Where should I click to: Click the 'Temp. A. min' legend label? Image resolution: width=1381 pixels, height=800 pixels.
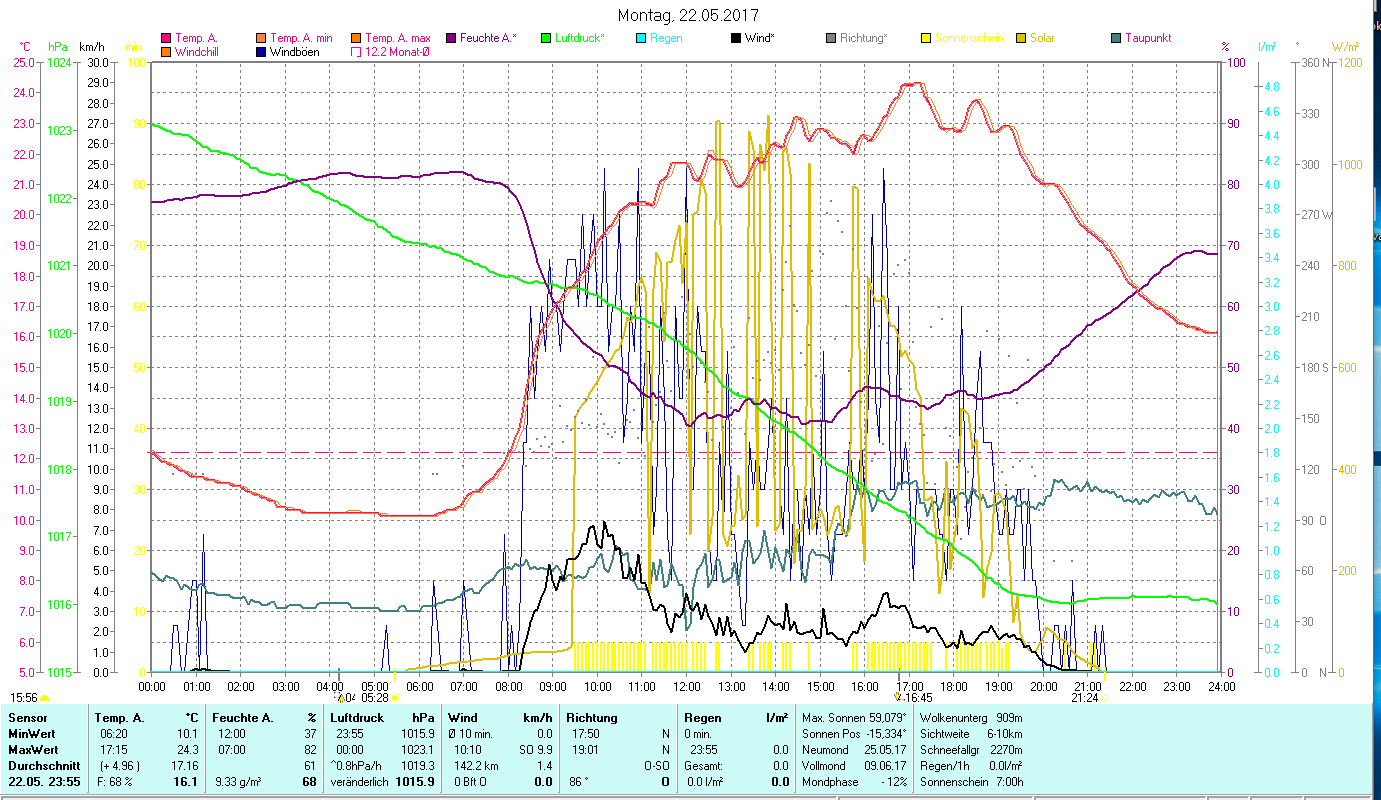point(303,38)
